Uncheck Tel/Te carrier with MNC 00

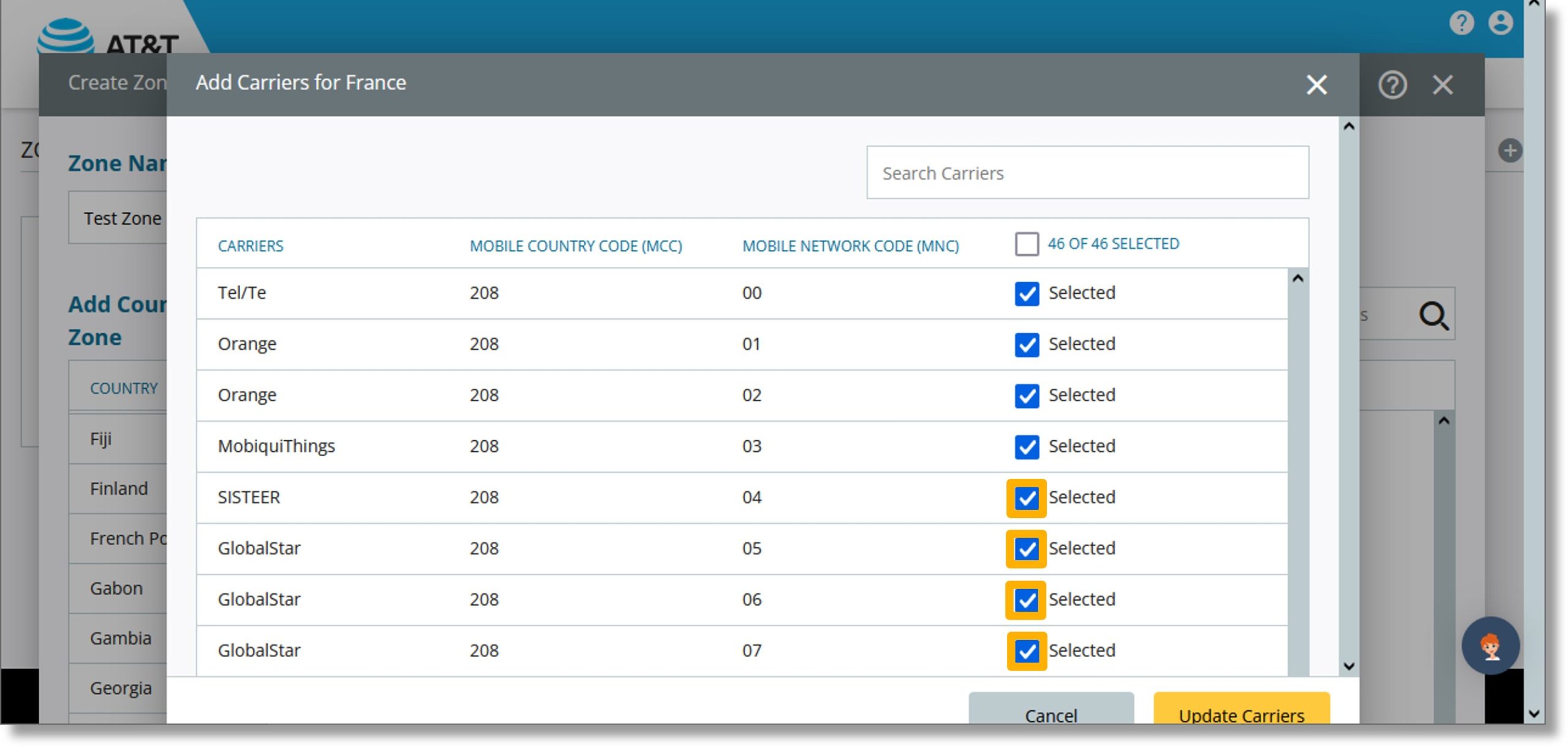(x=1027, y=293)
